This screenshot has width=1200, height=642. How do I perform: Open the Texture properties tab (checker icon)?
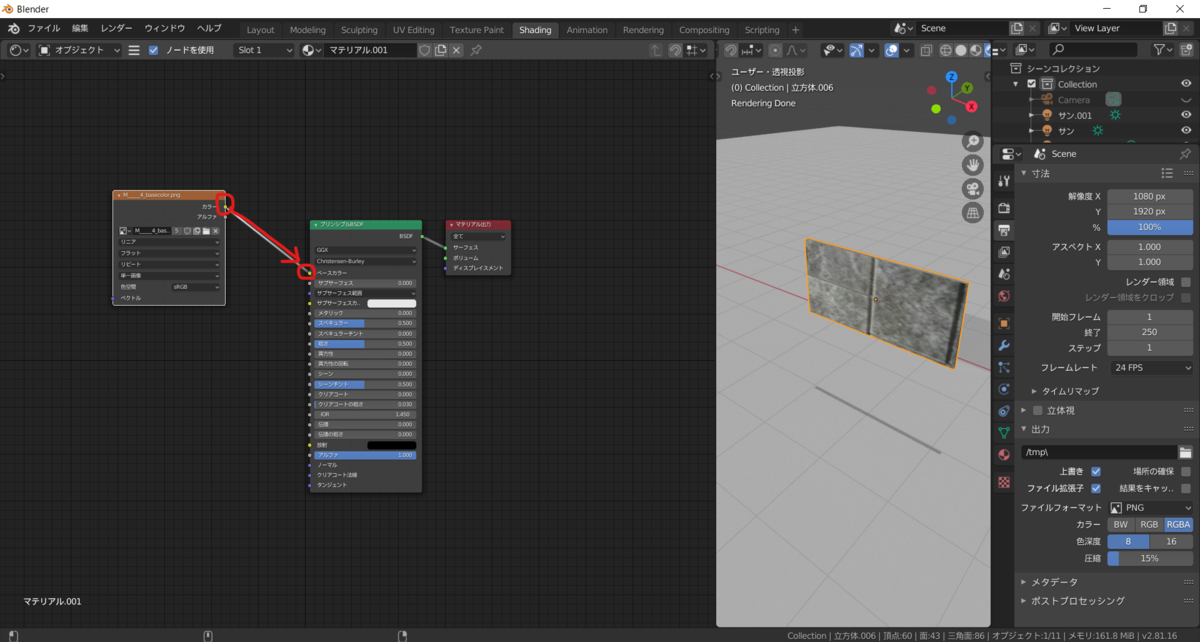1004,482
